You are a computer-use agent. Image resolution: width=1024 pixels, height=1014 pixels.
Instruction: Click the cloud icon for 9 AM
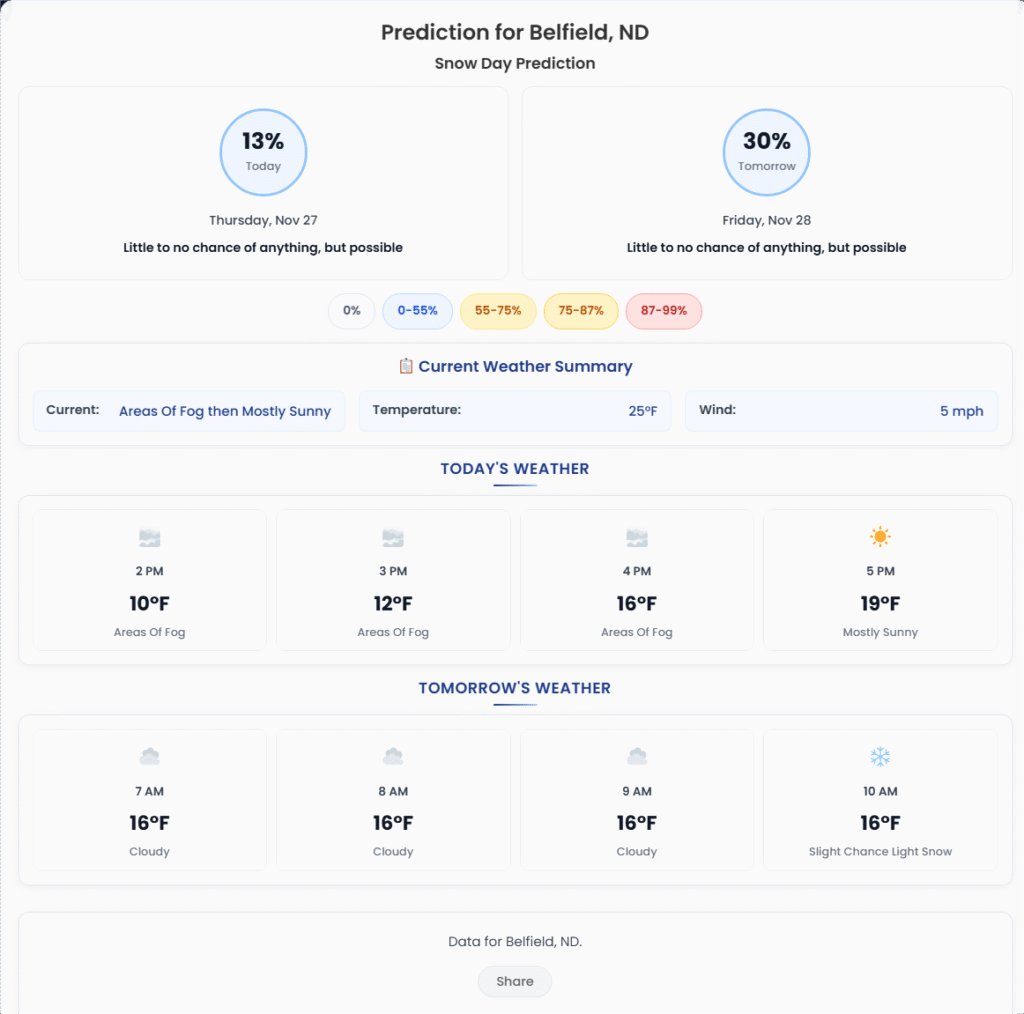tap(637, 757)
